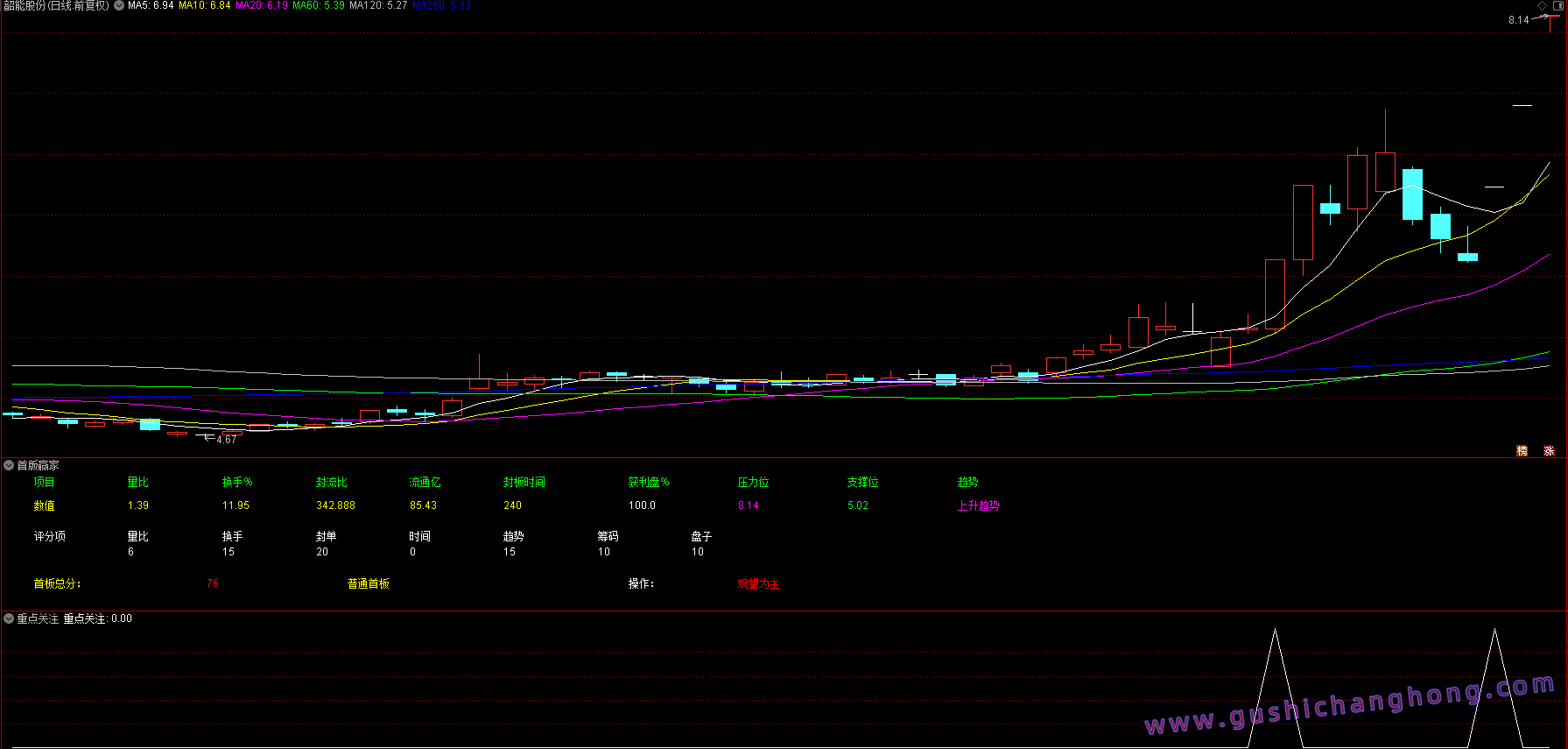
Task: Click the 观望为主 operation text
Action: pos(758,583)
